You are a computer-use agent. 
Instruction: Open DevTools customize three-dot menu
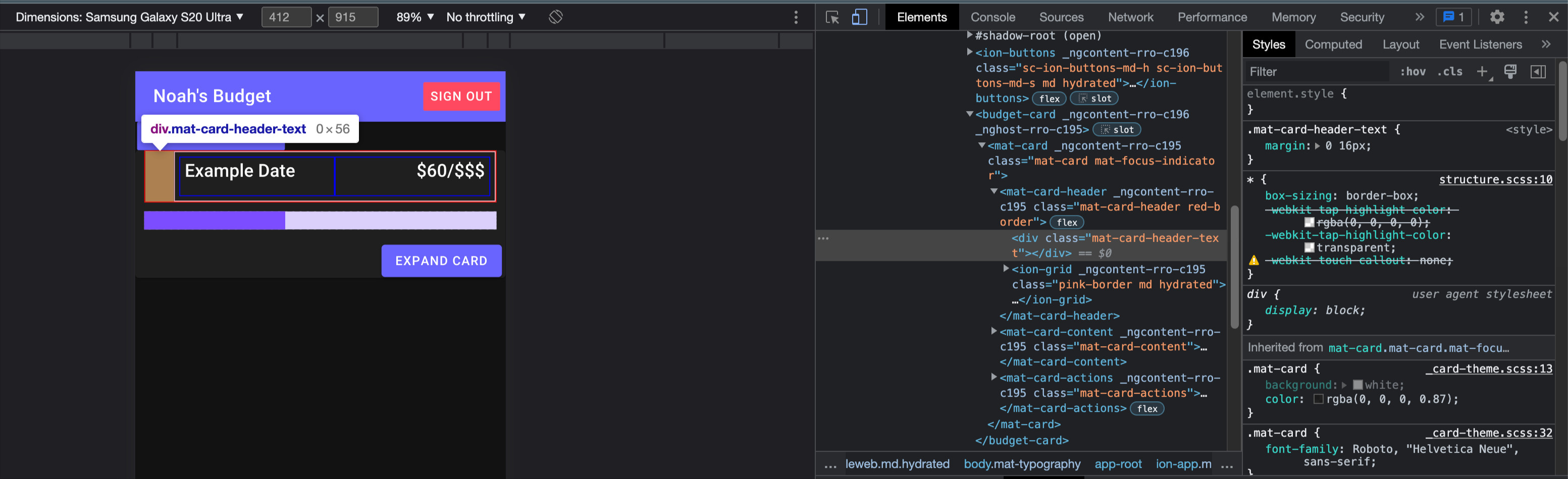coord(1526,17)
